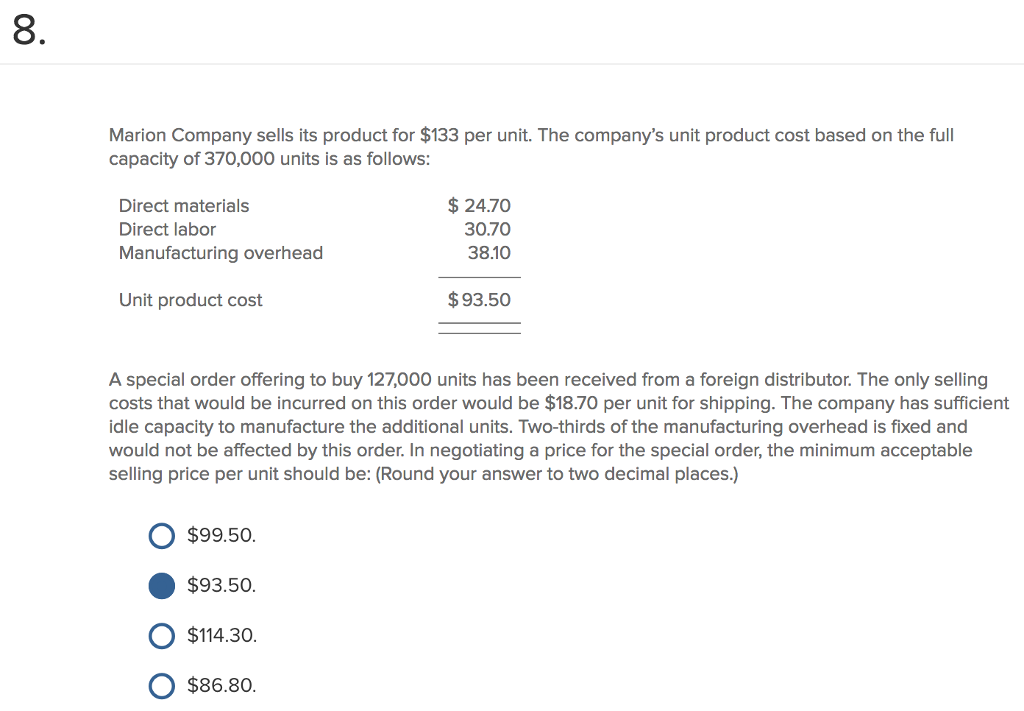Click the Marion Company intro paragraph

point(530,147)
